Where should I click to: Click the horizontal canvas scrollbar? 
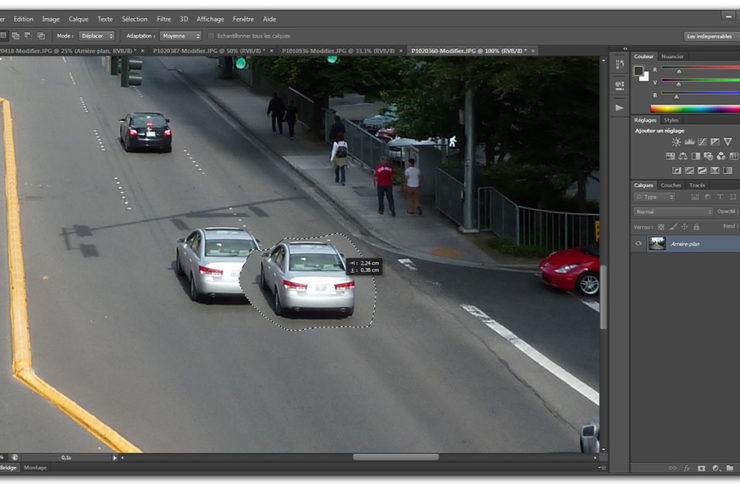tap(395, 457)
